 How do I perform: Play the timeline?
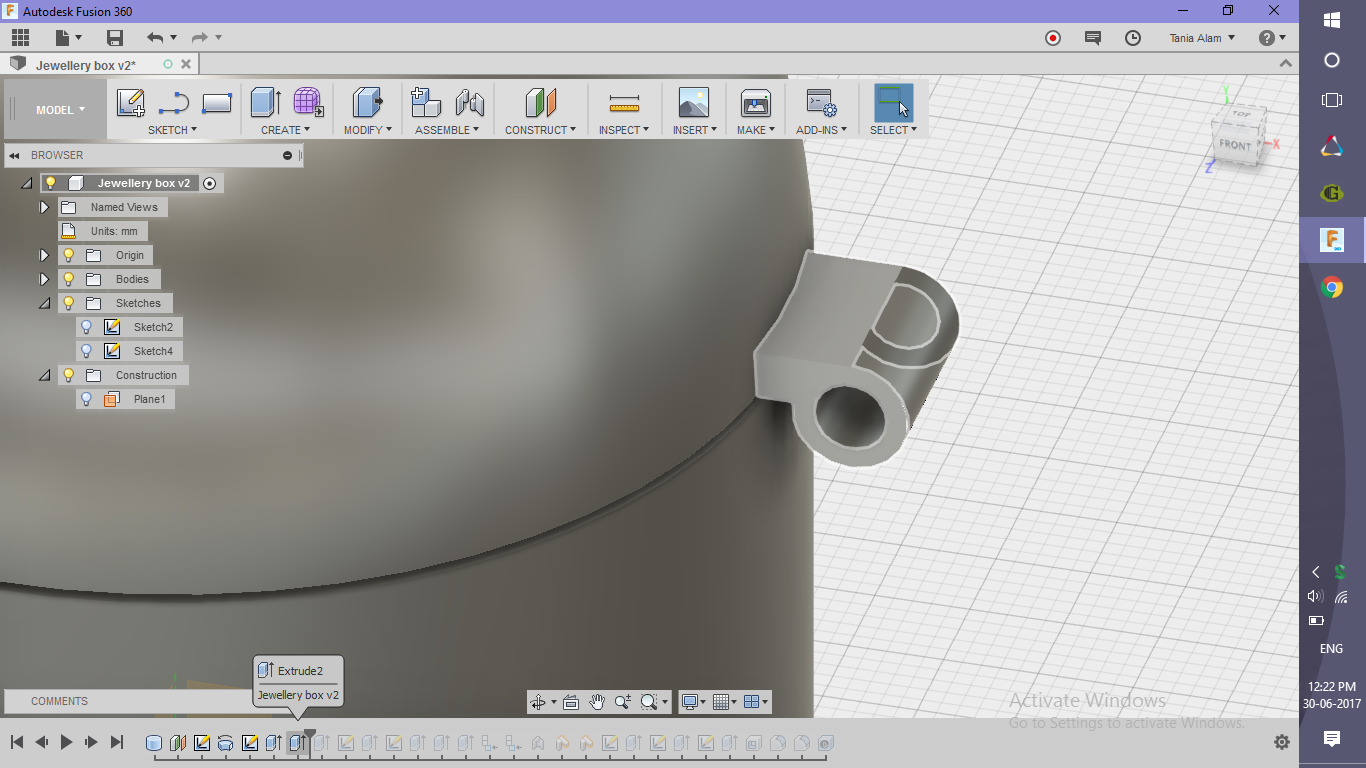(67, 742)
